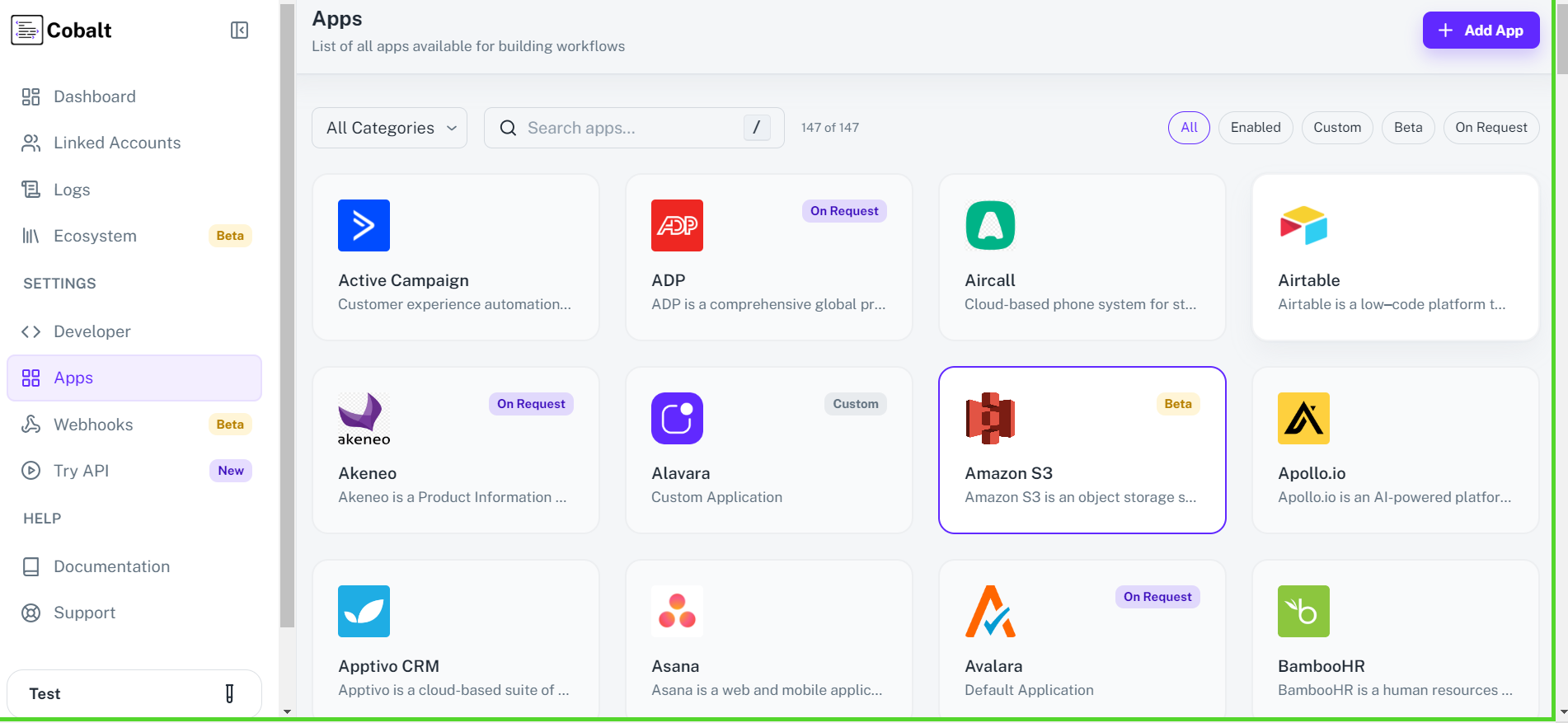1568x723 pixels.
Task: Click the Apptivo CRM logo icon
Action: coord(364,611)
